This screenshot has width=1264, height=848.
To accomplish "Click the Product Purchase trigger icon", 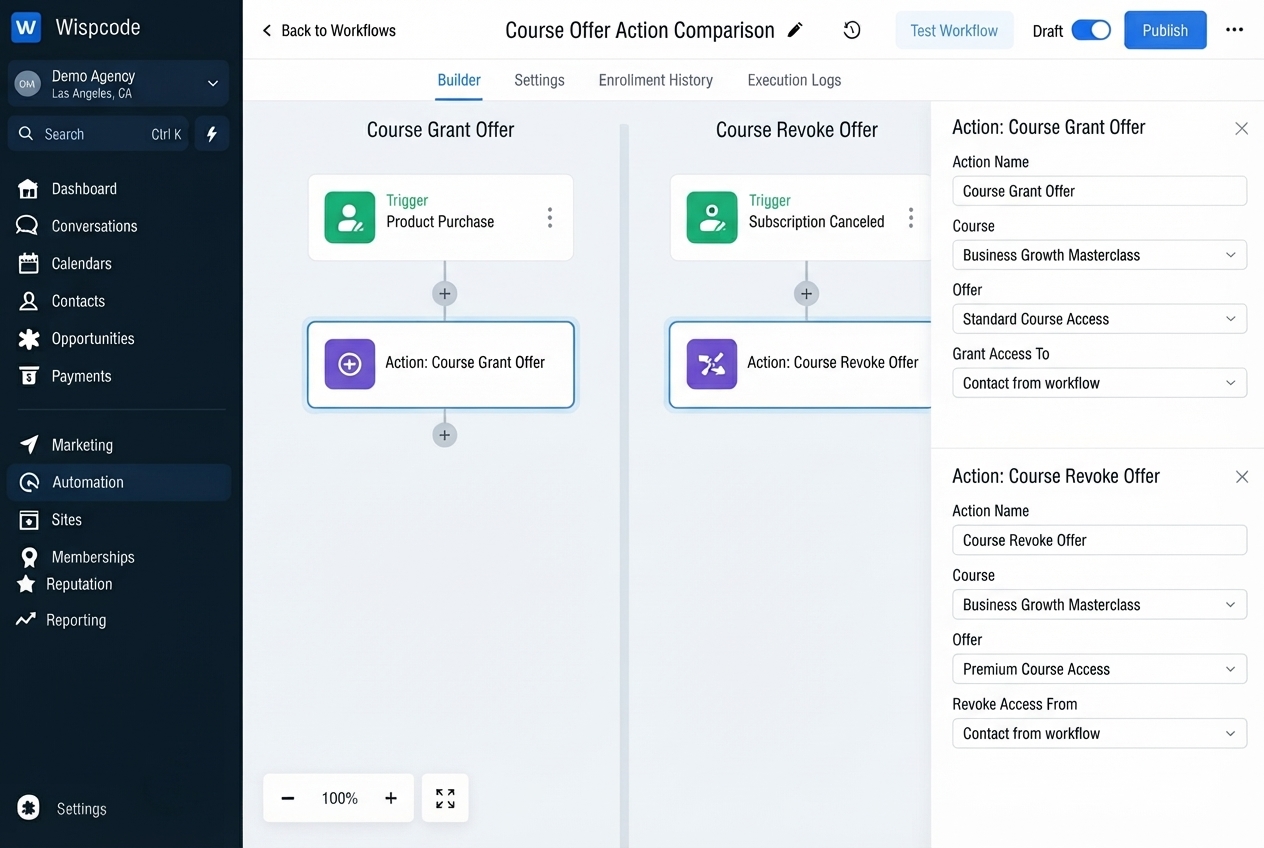I will (350, 218).
